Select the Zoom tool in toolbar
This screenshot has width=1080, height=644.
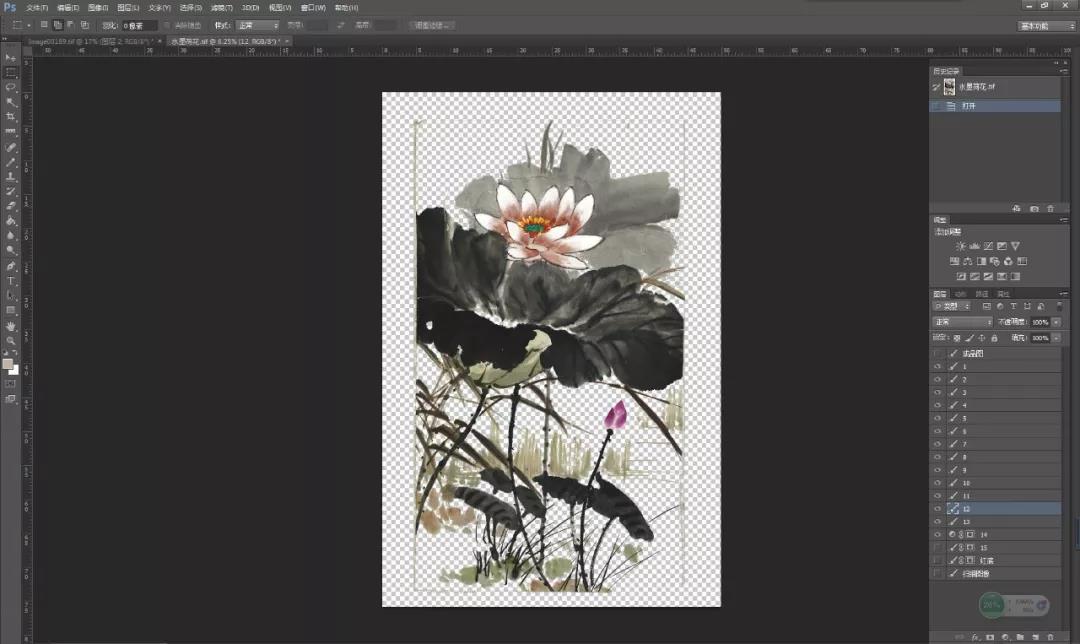tap(11, 341)
